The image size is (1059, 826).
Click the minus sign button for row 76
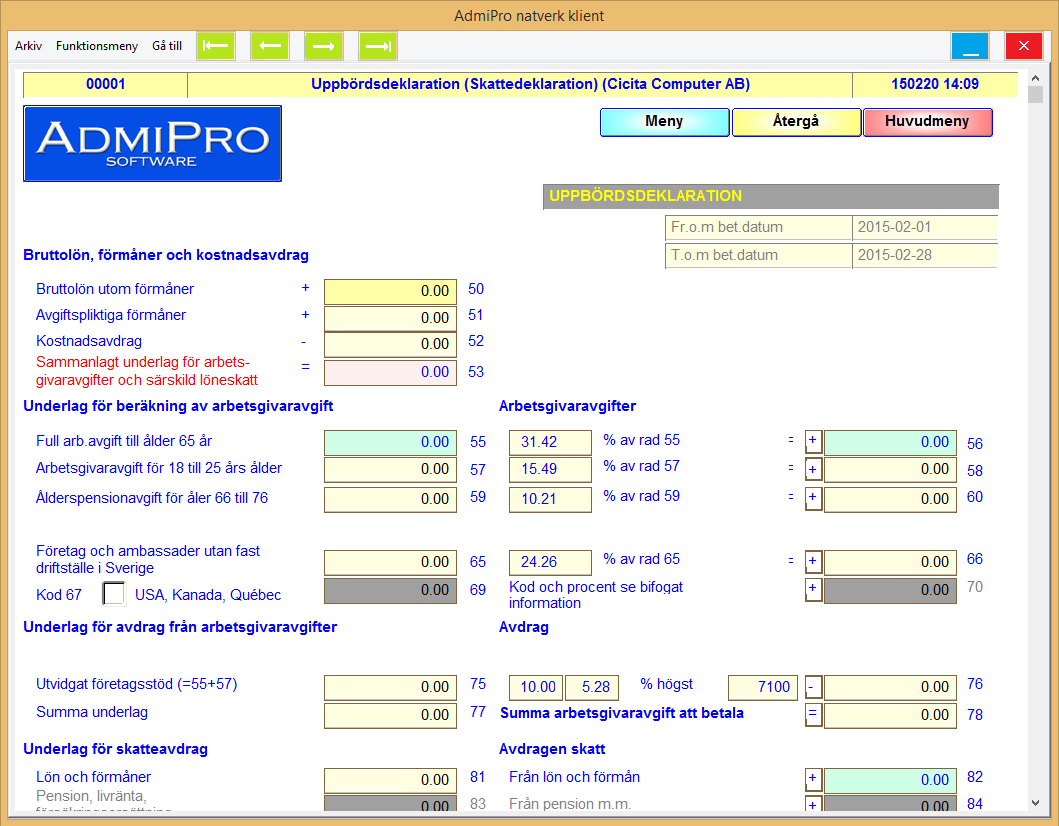pos(813,687)
